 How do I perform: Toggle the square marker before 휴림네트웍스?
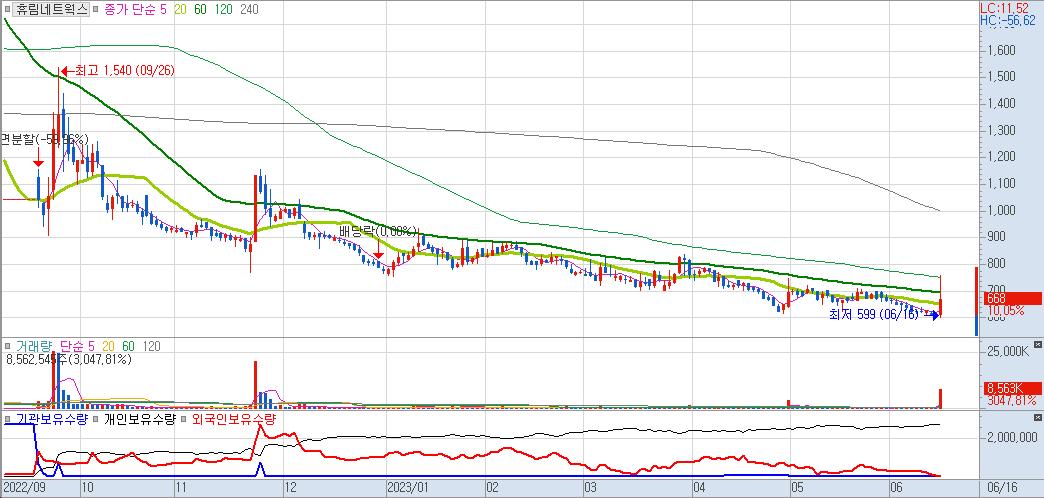click(7, 9)
